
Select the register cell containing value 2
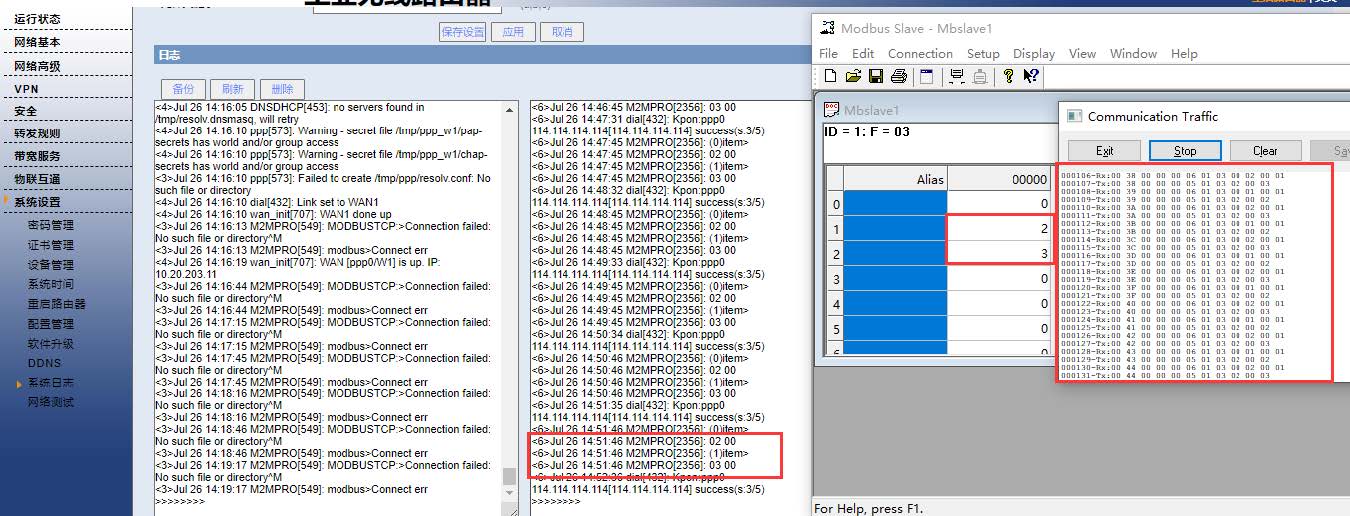(x=998, y=229)
